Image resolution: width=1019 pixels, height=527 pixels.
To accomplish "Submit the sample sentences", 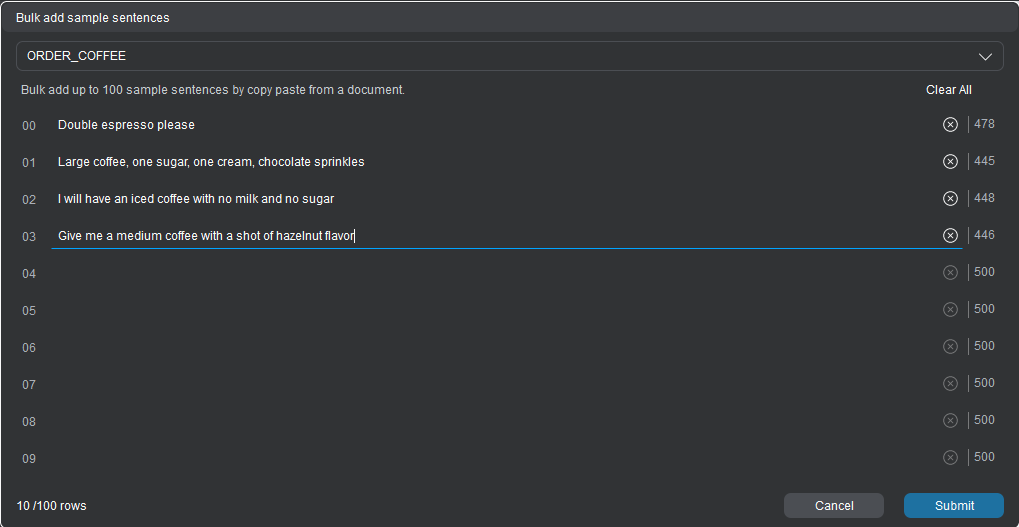I will [x=953, y=506].
